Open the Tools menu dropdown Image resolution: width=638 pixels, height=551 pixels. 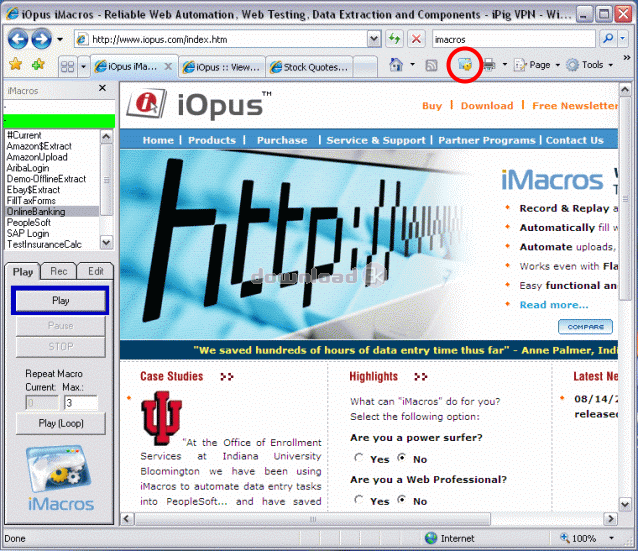[591, 65]
